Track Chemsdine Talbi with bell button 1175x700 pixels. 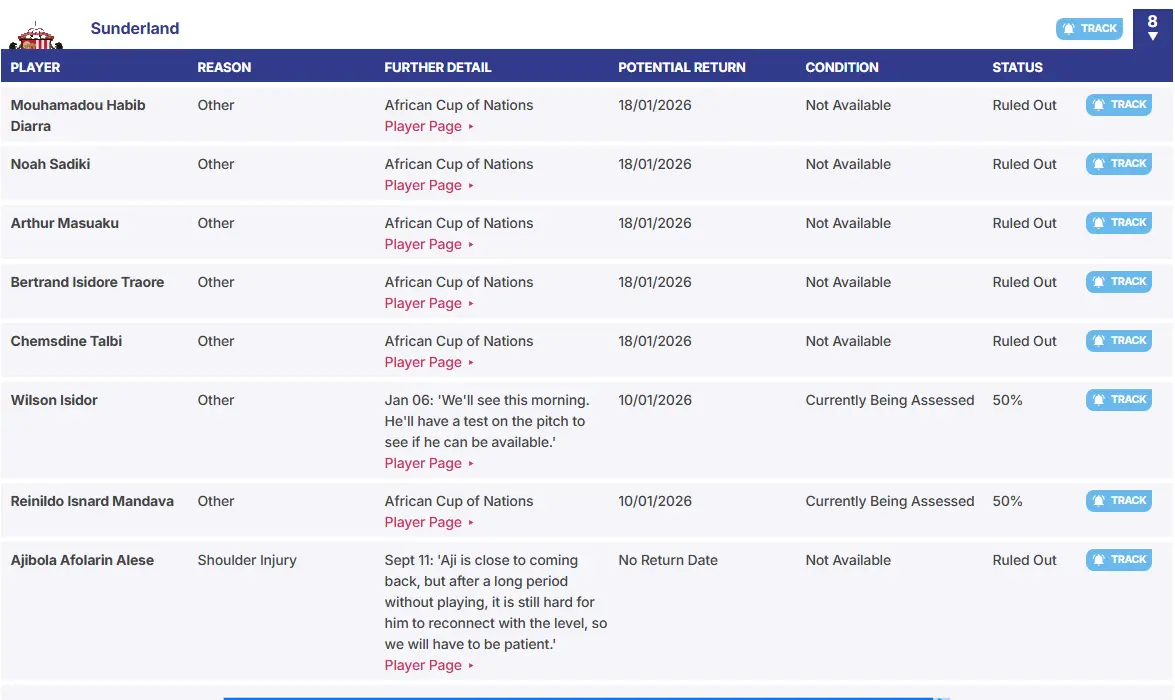[1119, 341]
